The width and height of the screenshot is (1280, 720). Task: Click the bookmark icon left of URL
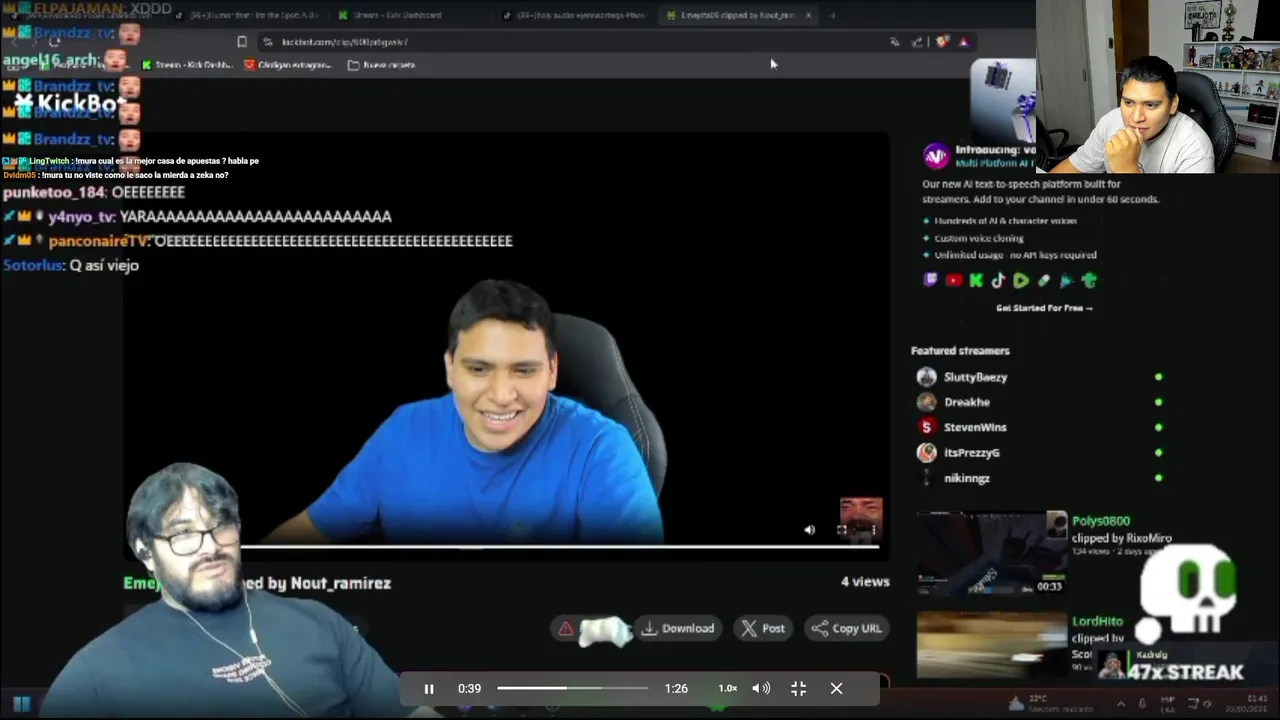click(x=242, y=42)
